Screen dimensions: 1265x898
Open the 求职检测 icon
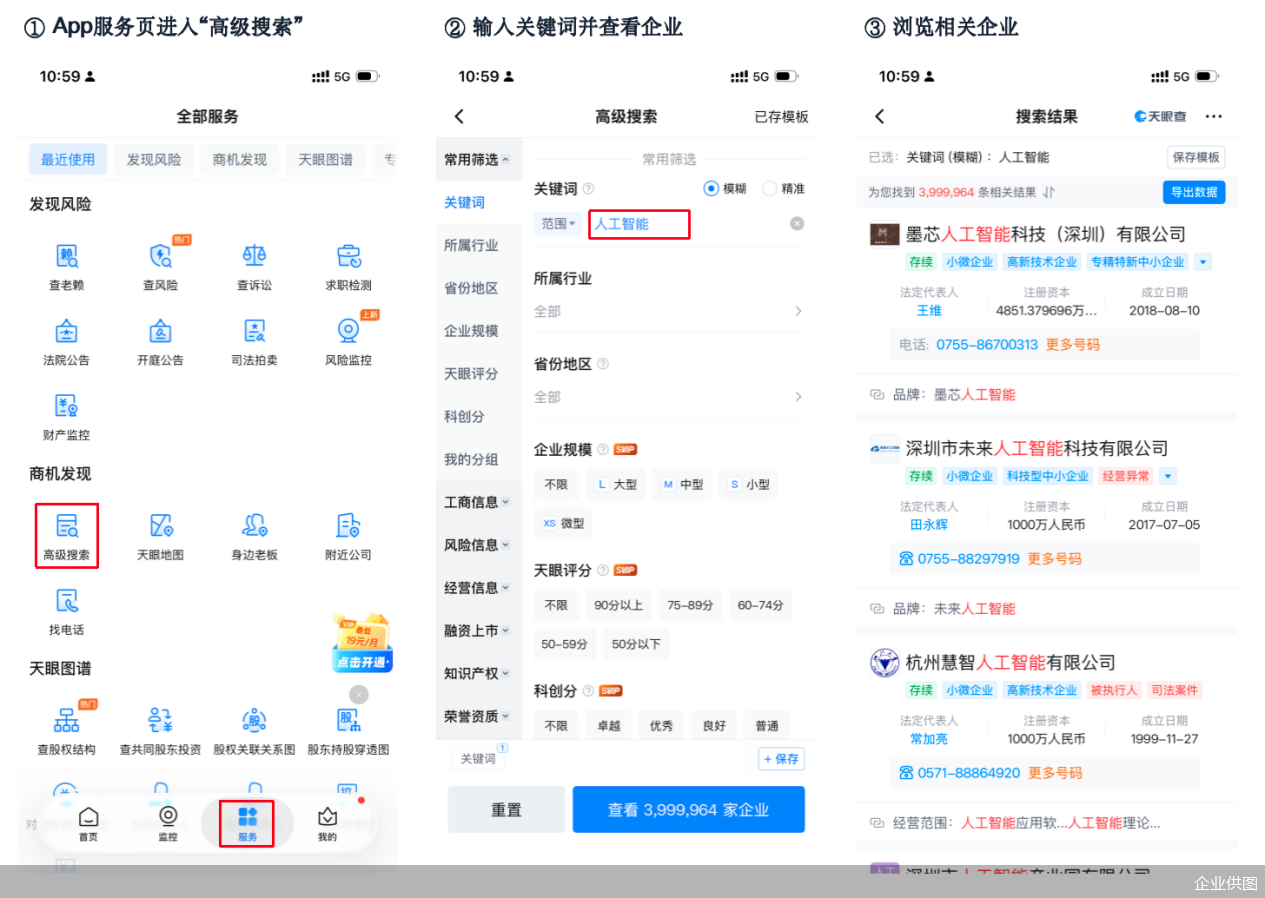coord(348,258)
